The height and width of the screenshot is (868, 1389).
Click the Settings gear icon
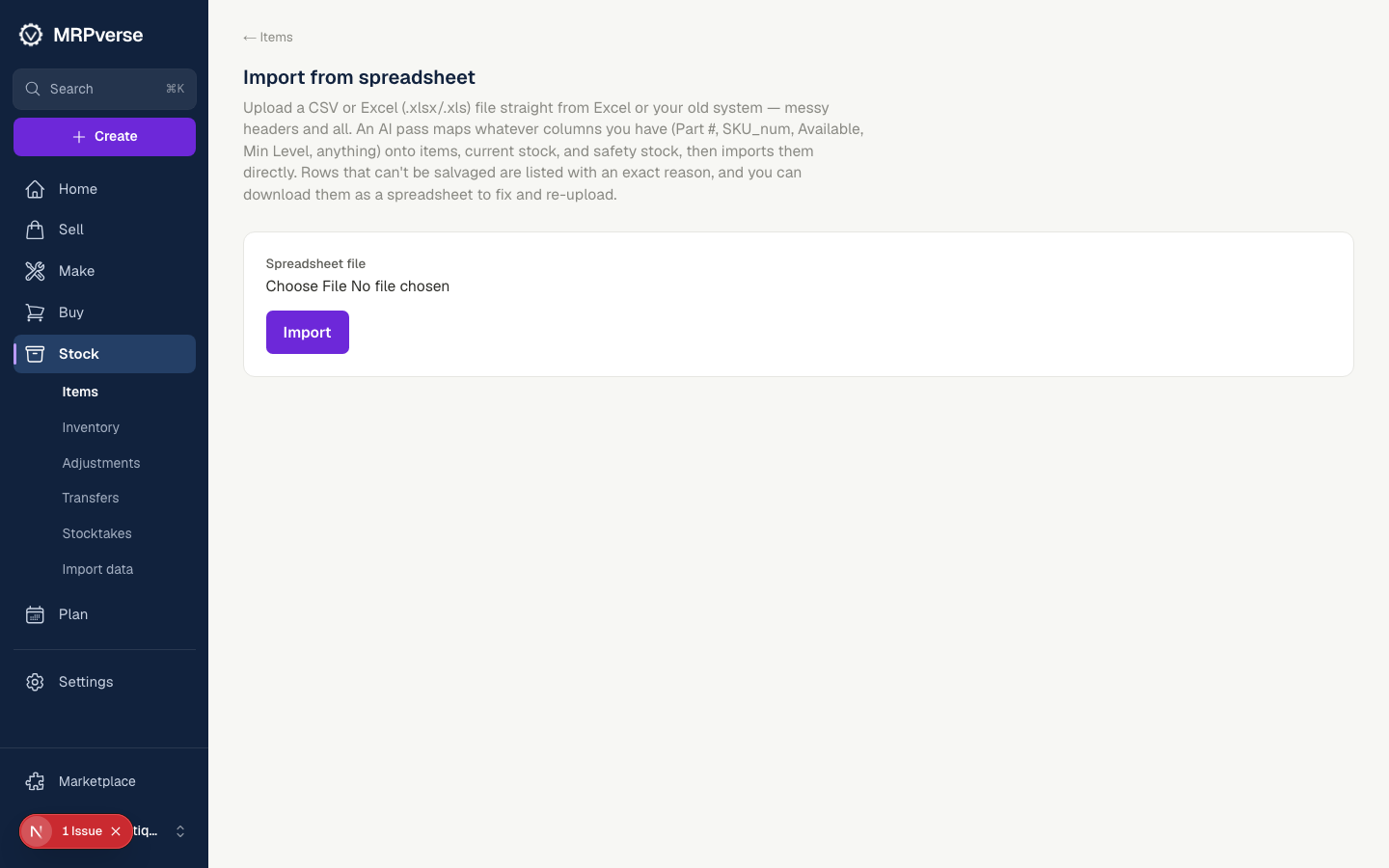click(35, 682)
